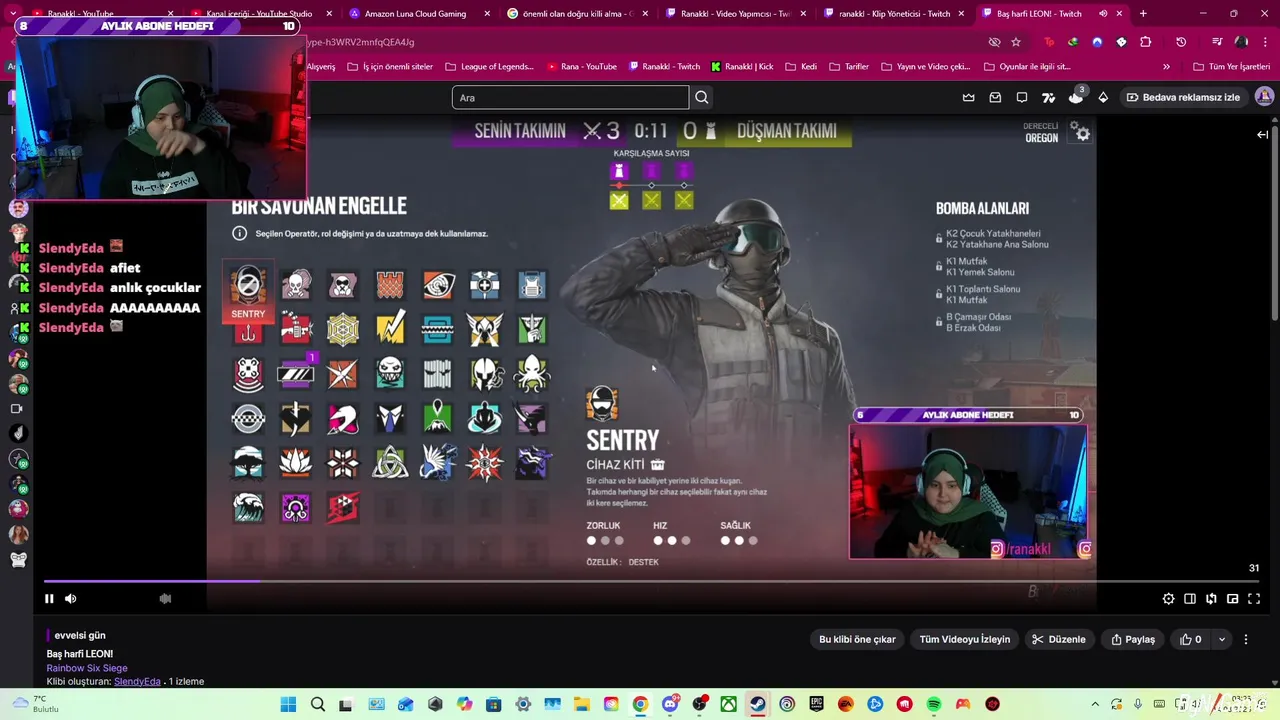Open Discord from the taskbar
This screenshot has height=720, width=1280.
(670, 705)
